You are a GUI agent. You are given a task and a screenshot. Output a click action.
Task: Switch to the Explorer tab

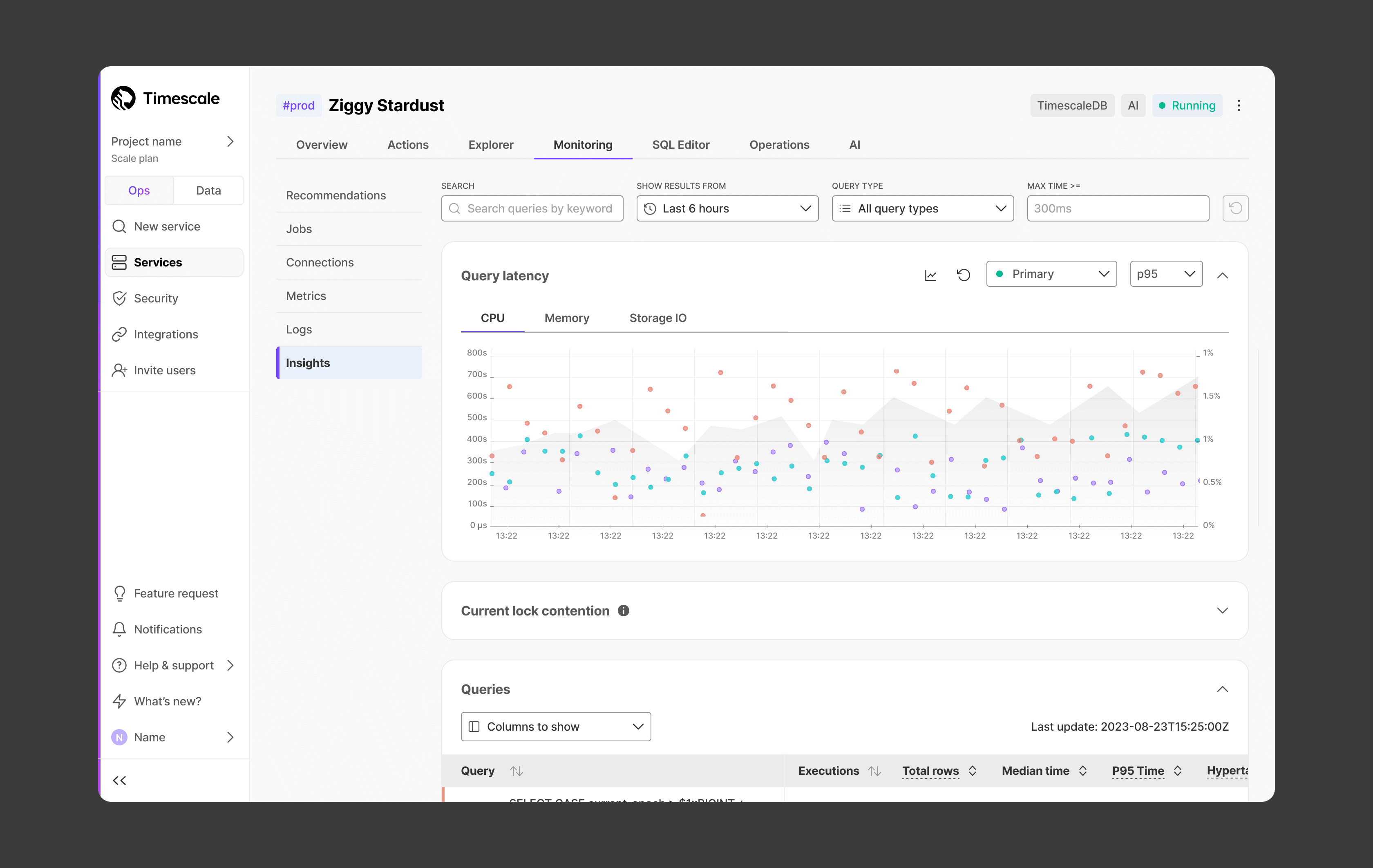click(491, 145)
